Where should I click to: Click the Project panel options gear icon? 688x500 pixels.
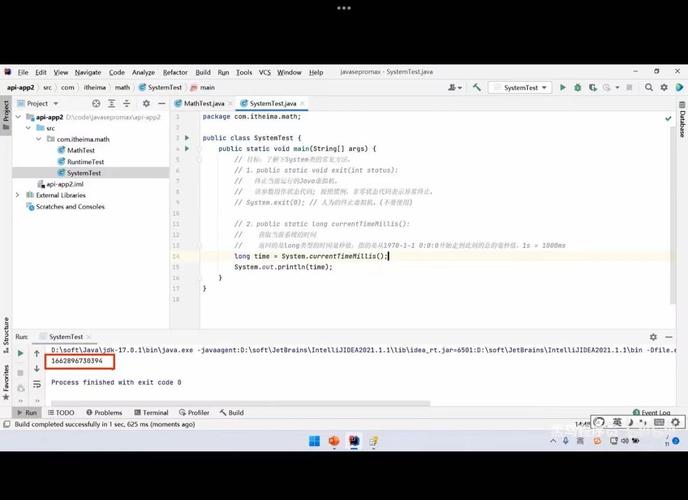tap(145, 103)
